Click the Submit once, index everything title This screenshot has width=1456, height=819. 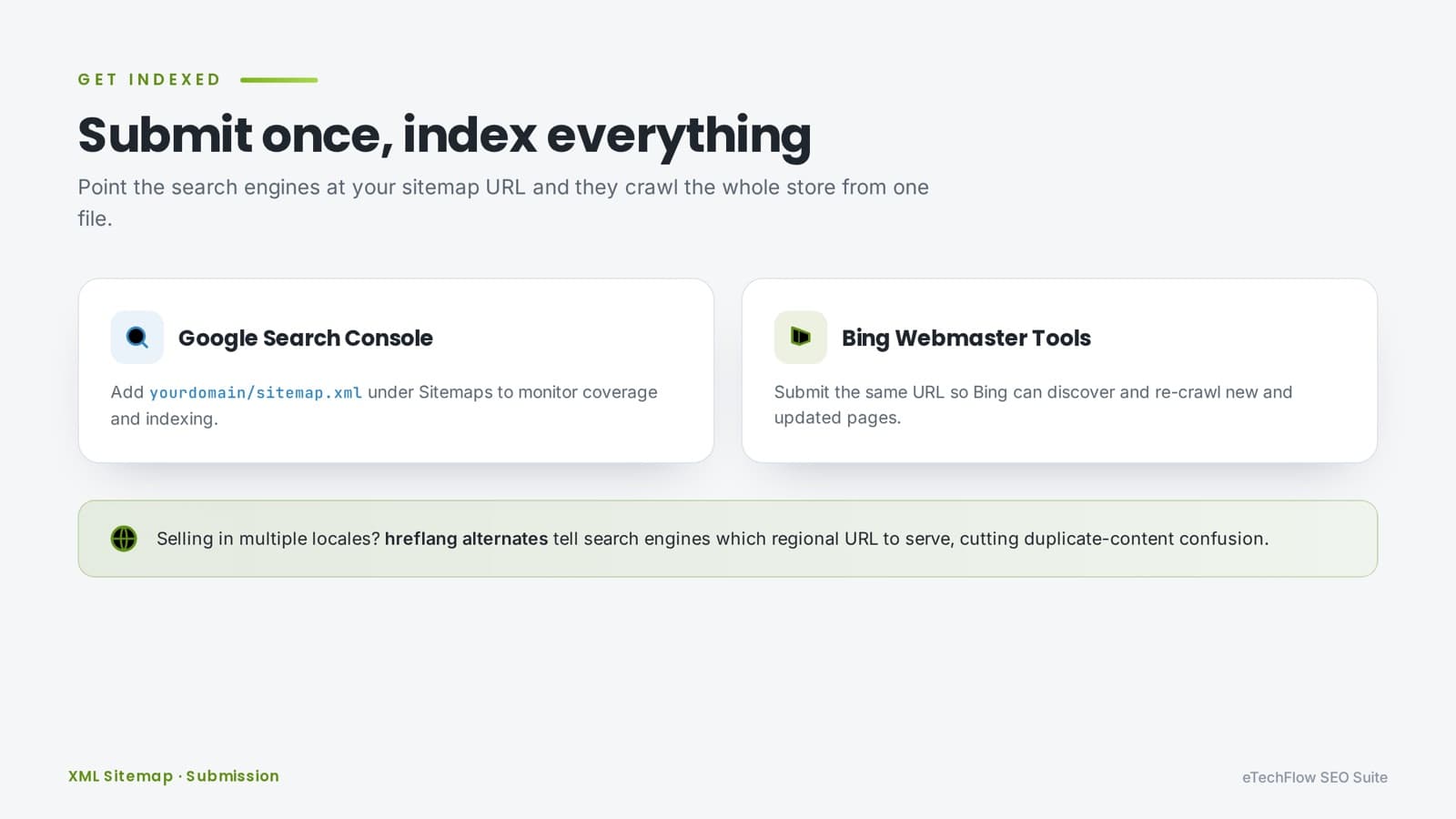tap(444, 135)
